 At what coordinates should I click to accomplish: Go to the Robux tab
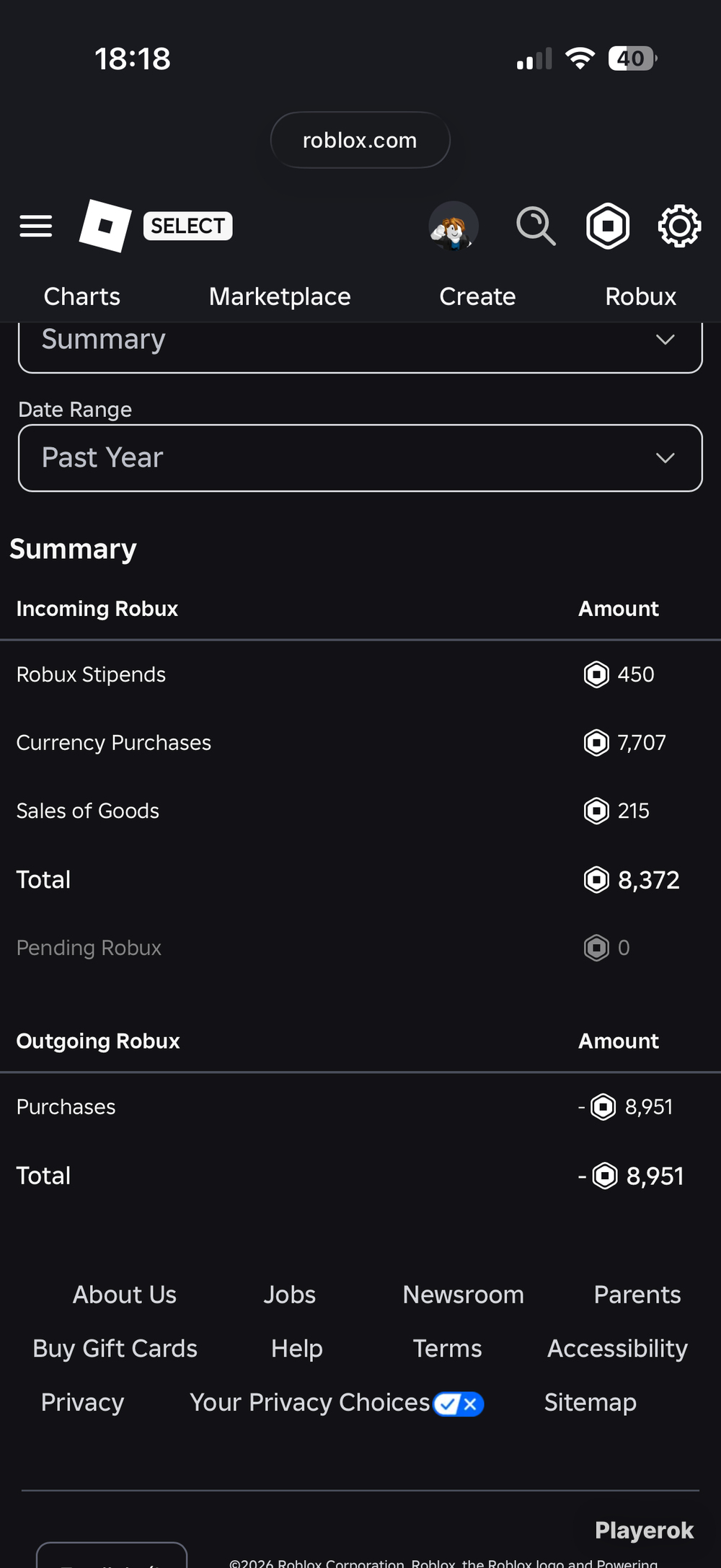click(640, 296)
